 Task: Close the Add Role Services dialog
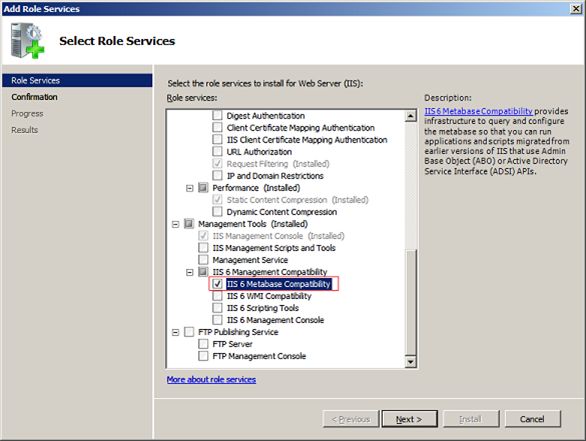click(576, 9)
